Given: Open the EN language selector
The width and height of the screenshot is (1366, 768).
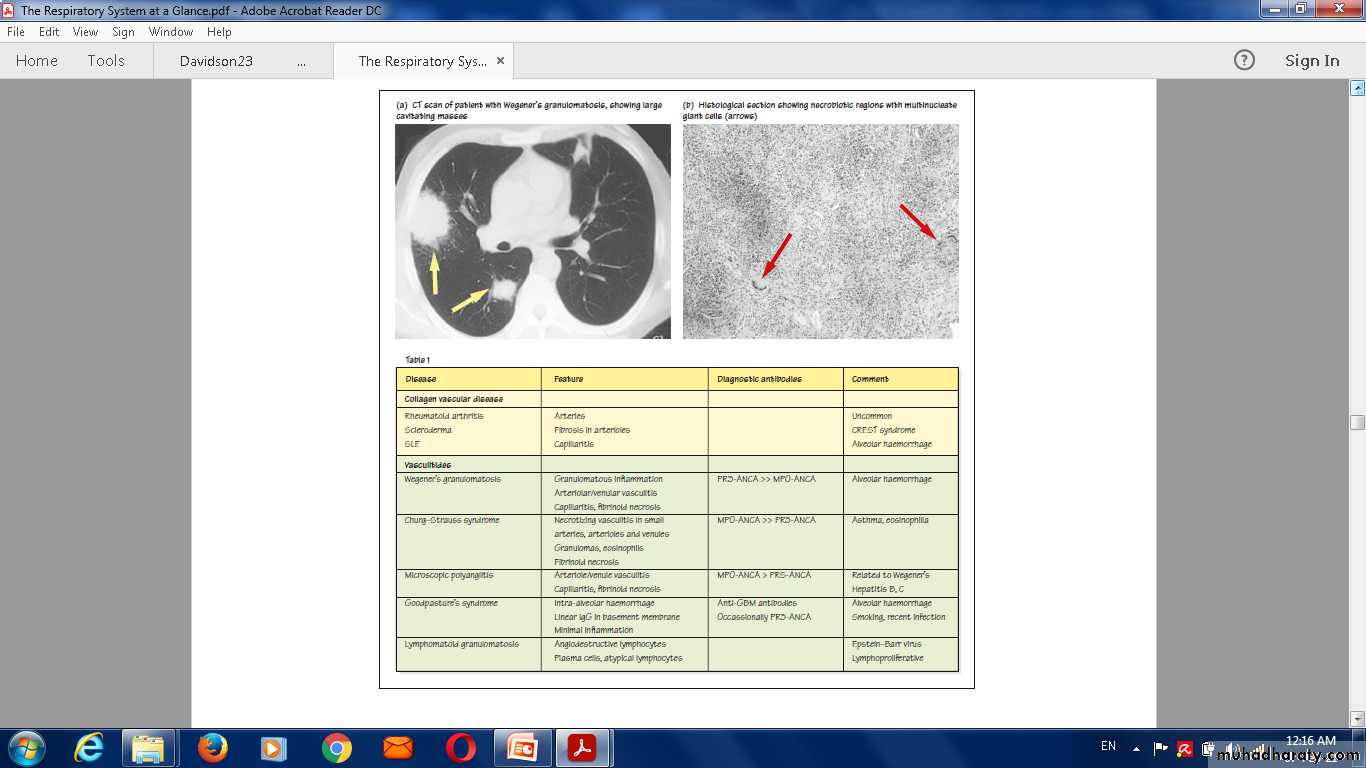Looking at the screenshot, I should pyautogui.click(x=1108, y=746).
